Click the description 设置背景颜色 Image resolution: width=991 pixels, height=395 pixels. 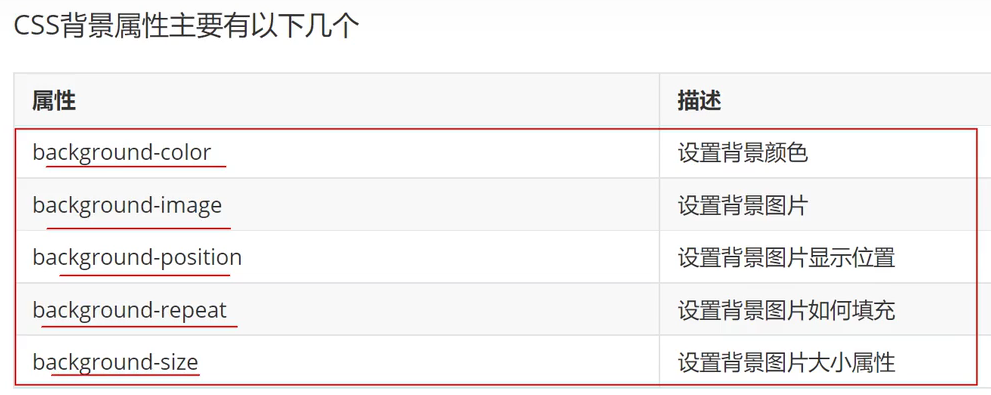[x=743, y=153]
